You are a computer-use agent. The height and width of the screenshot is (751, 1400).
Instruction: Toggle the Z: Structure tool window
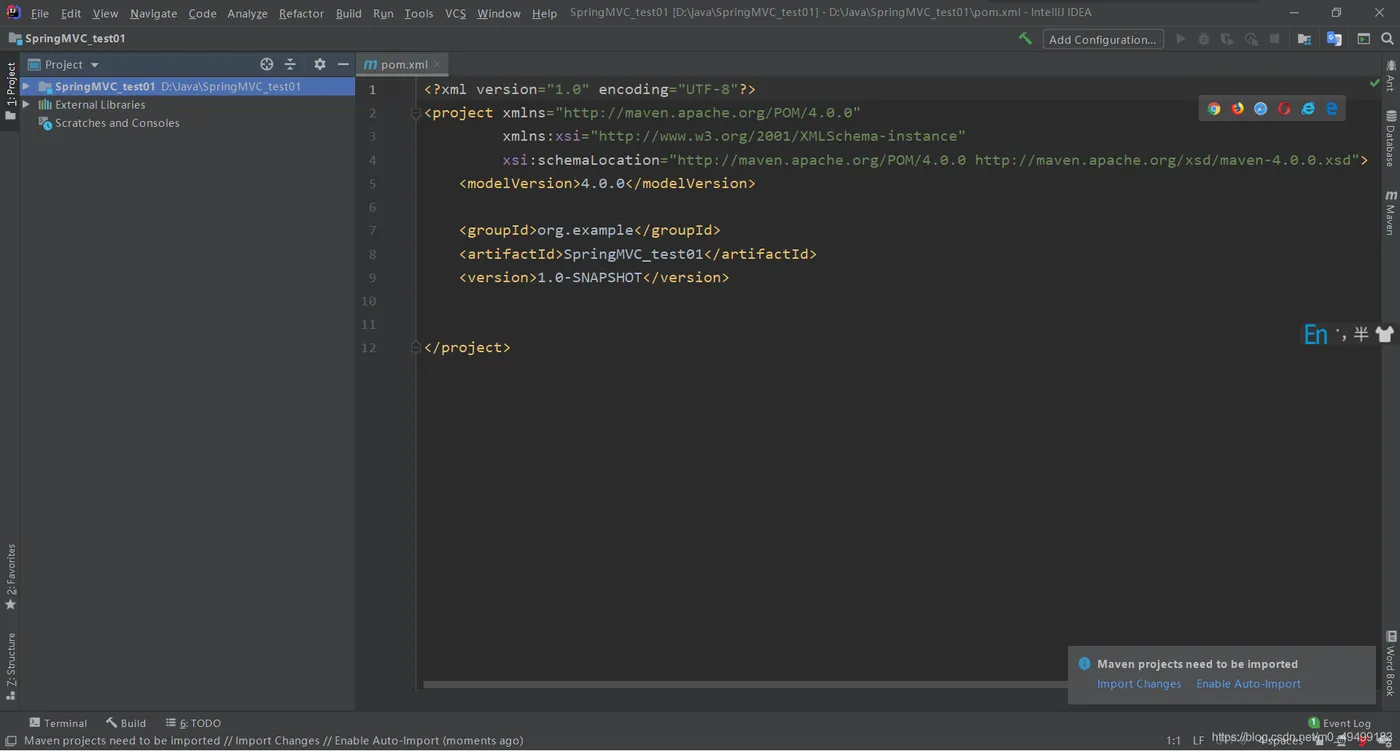[11, 666]
